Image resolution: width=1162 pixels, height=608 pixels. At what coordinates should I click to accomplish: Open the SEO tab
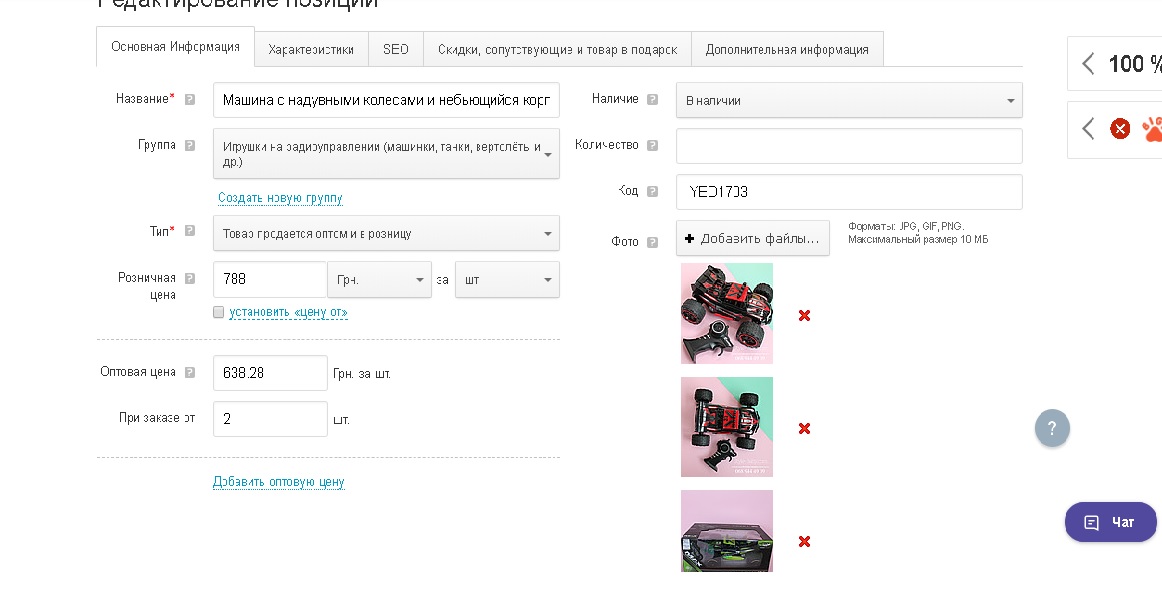click(x=396, y=50)
